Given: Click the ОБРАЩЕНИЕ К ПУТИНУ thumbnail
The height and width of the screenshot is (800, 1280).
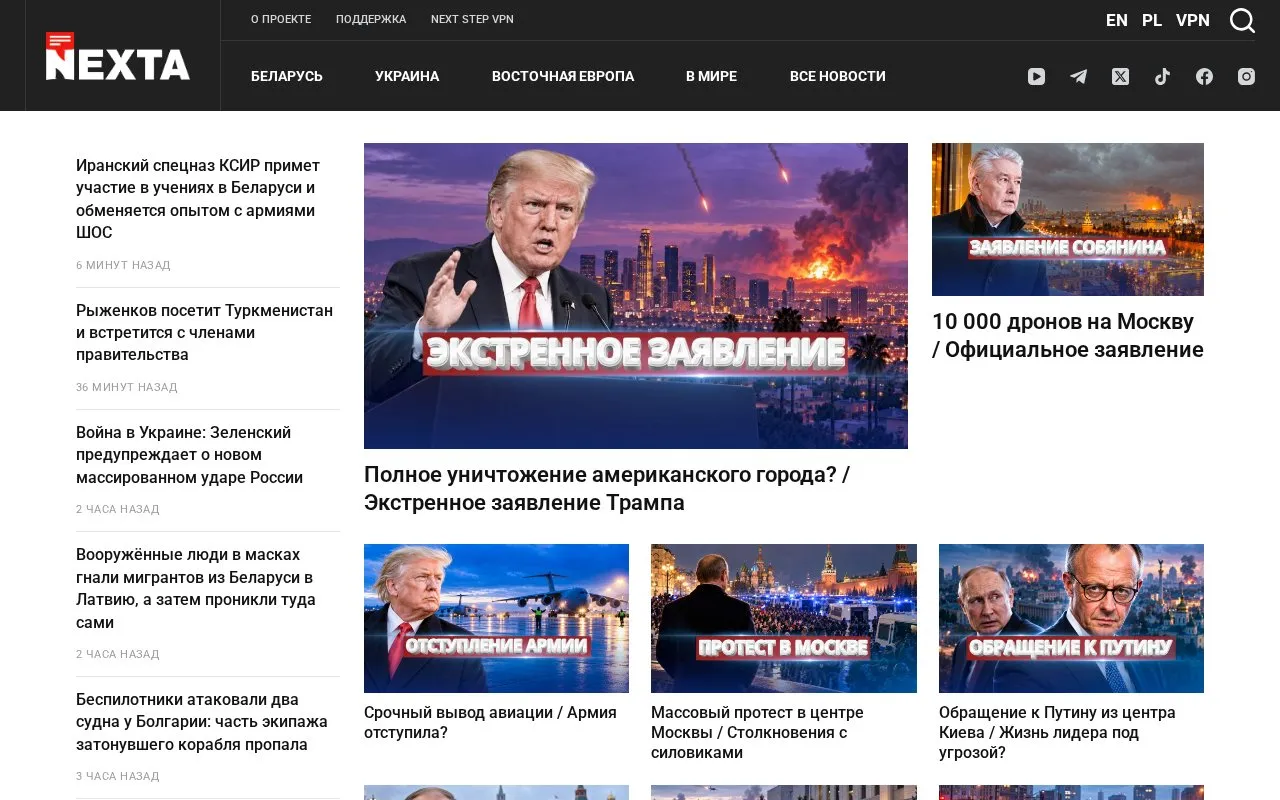Looking at the screenshot, I should pos(1071,618).
